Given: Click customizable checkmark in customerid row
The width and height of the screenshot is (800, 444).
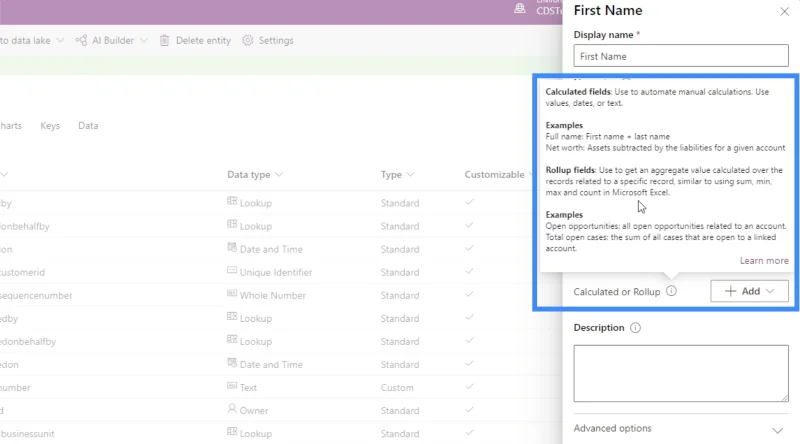Looking at the screenshot, I should click(x=469, y=272).
